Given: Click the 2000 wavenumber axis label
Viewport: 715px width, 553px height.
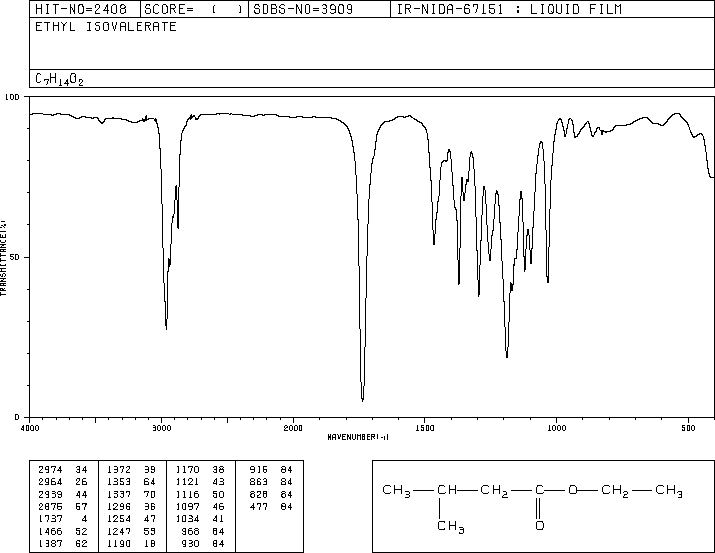Looking at the screenshot, I should [293, 428].
